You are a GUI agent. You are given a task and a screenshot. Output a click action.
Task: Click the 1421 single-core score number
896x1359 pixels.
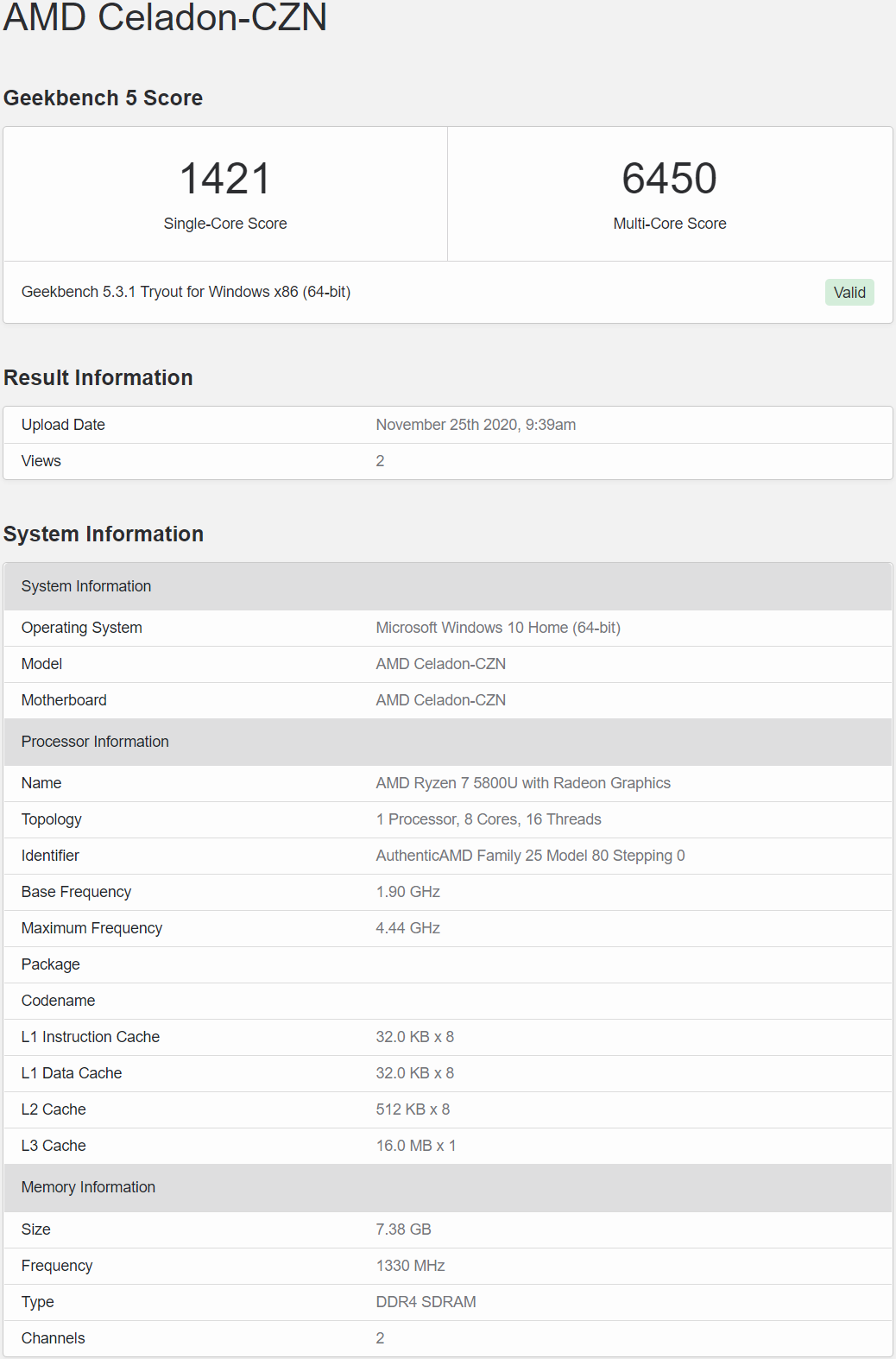click(225, 179)
